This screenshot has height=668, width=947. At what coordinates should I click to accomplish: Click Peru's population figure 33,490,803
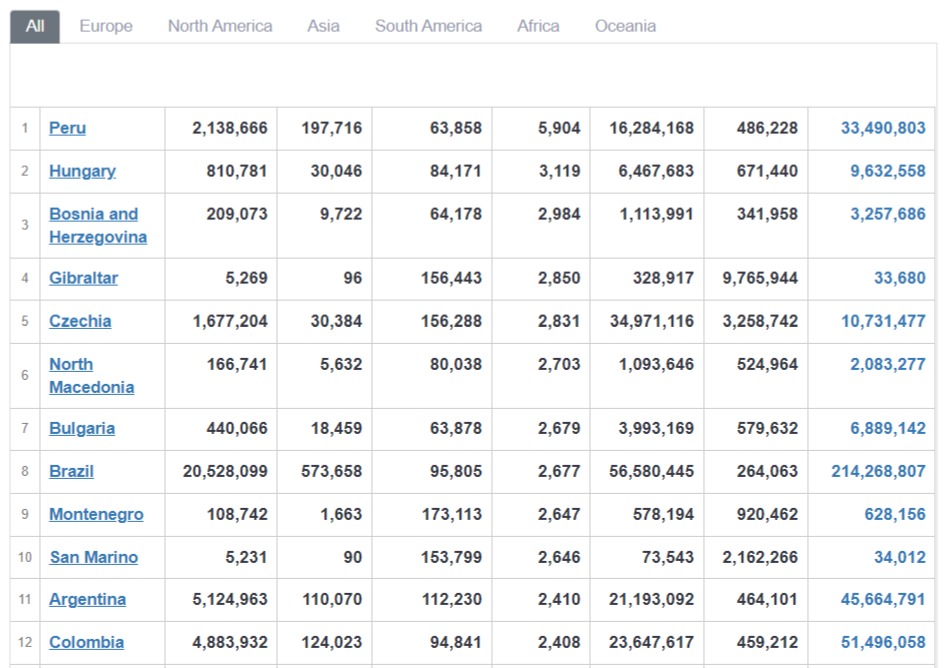coord(883,128)
